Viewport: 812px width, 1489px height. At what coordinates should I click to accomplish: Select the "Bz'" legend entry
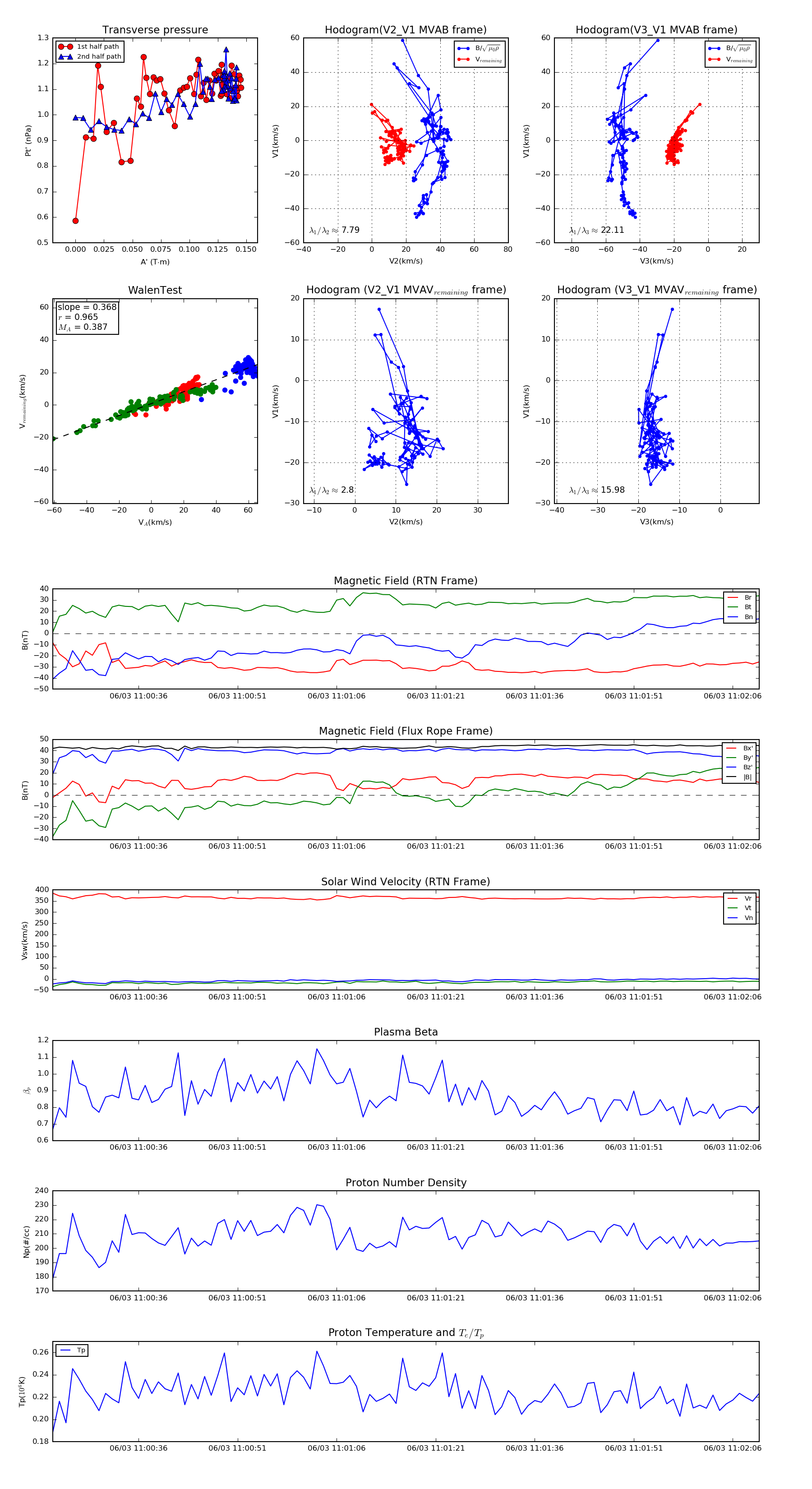(740, 767)
